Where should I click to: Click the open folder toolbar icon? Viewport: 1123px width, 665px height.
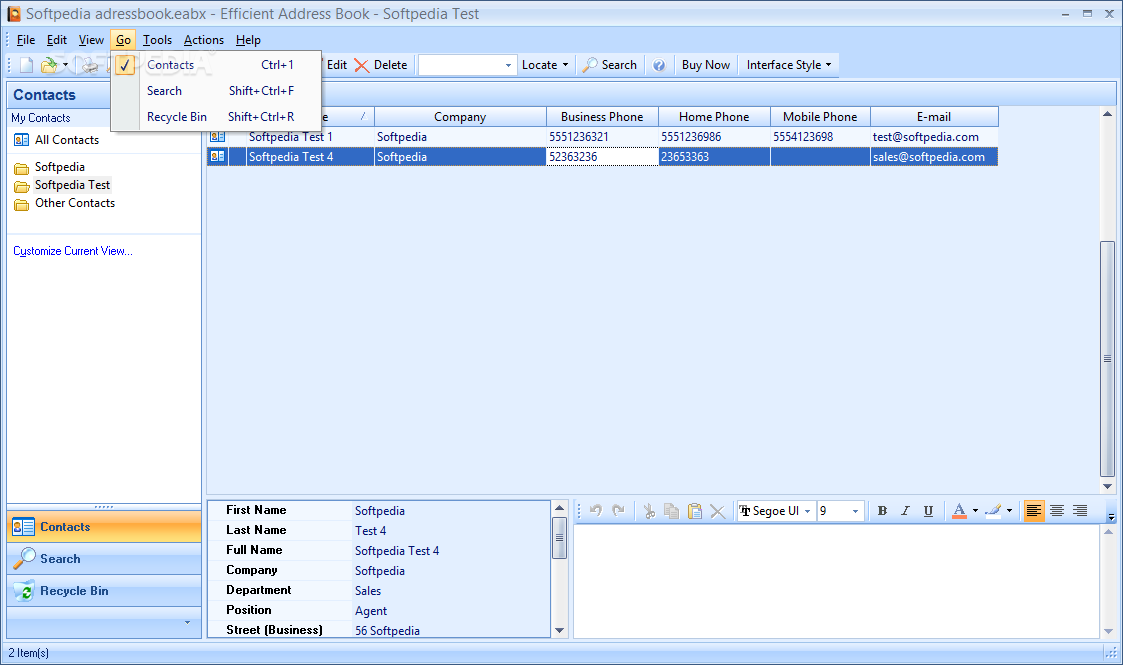49,65
